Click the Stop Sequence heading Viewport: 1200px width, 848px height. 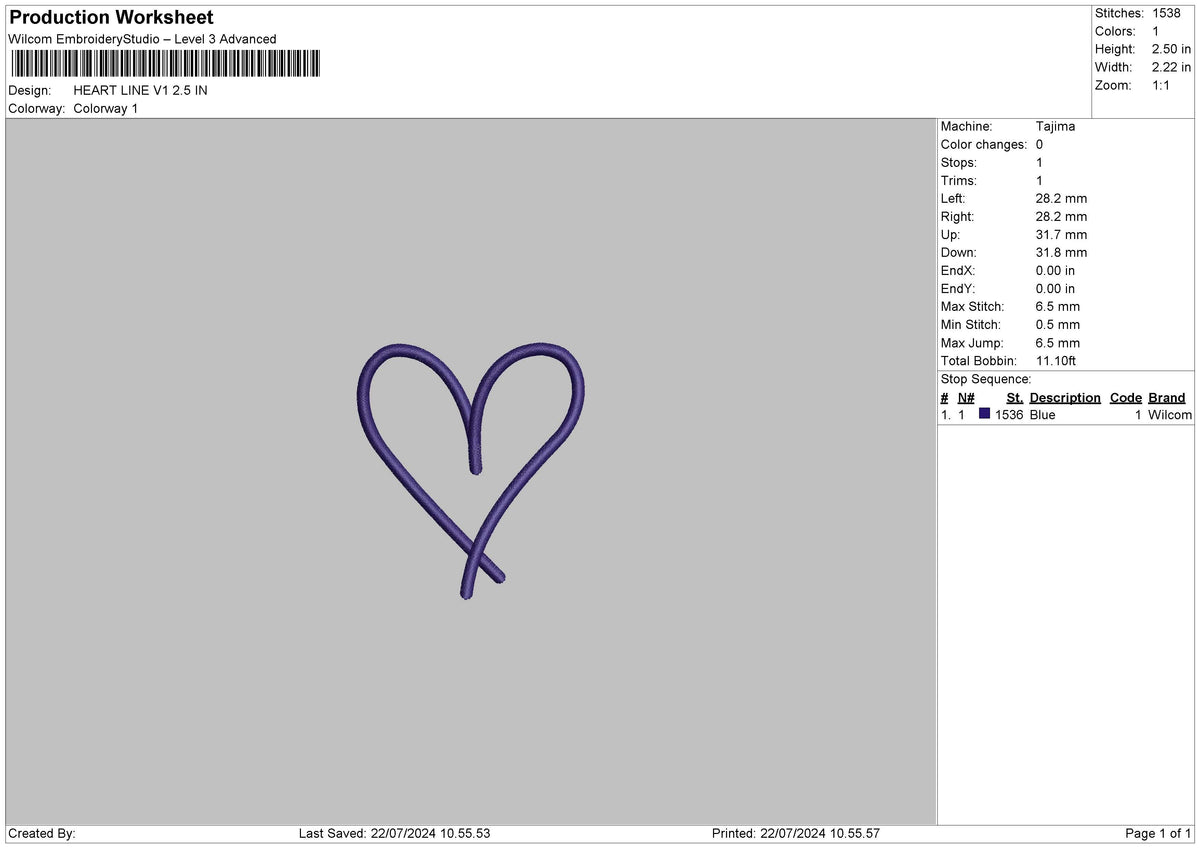click(986, 379)
